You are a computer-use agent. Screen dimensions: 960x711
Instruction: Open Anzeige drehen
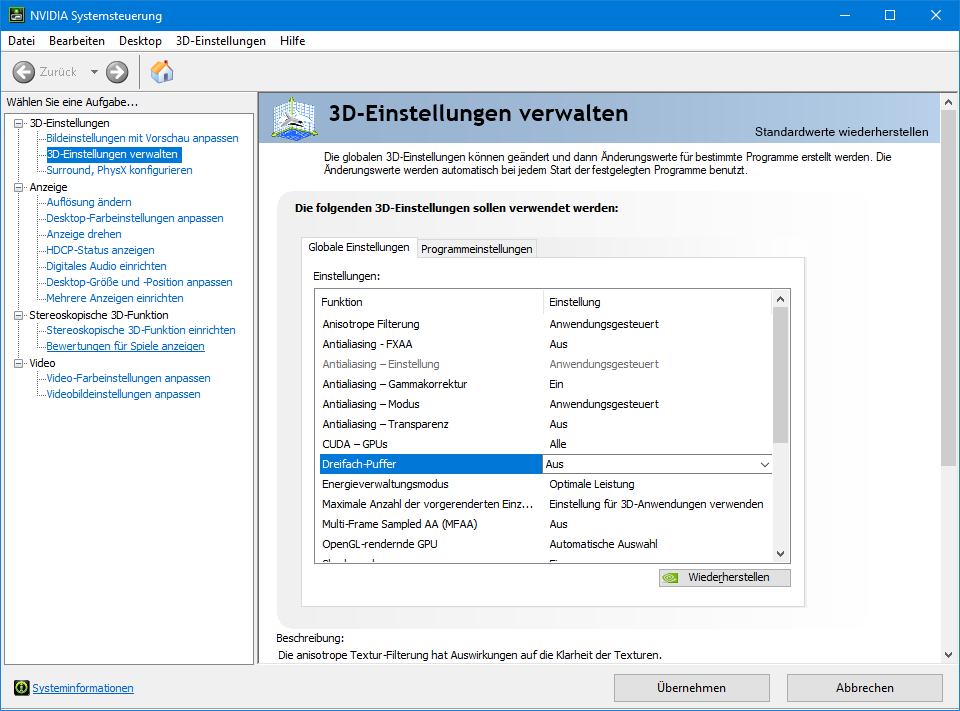click(84, 234)
